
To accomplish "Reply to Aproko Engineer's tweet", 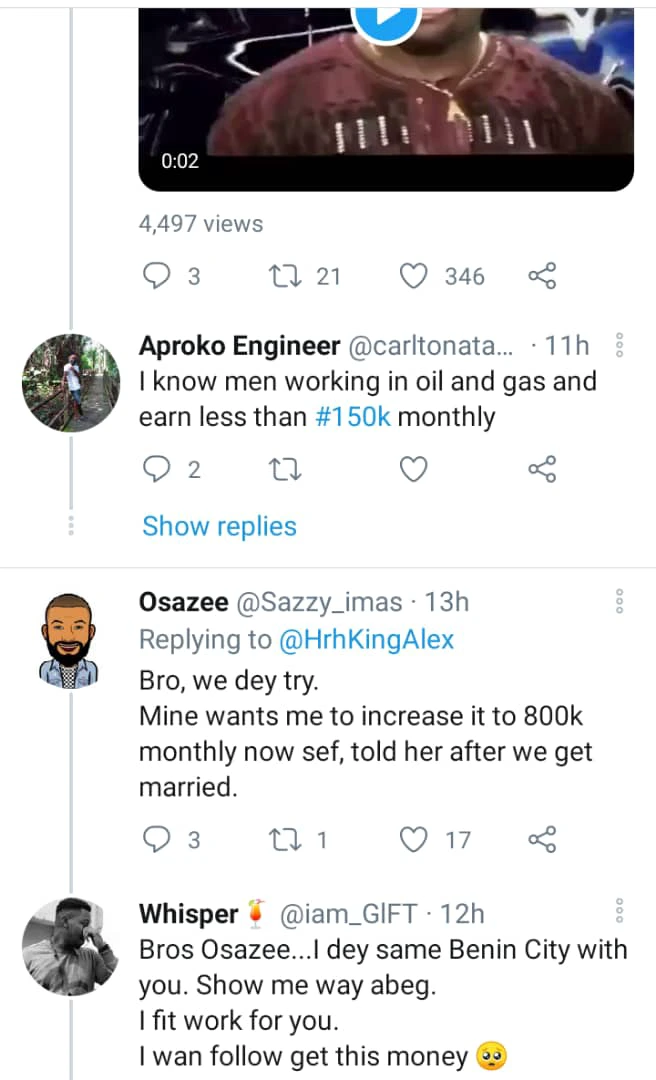I will 158,469.
